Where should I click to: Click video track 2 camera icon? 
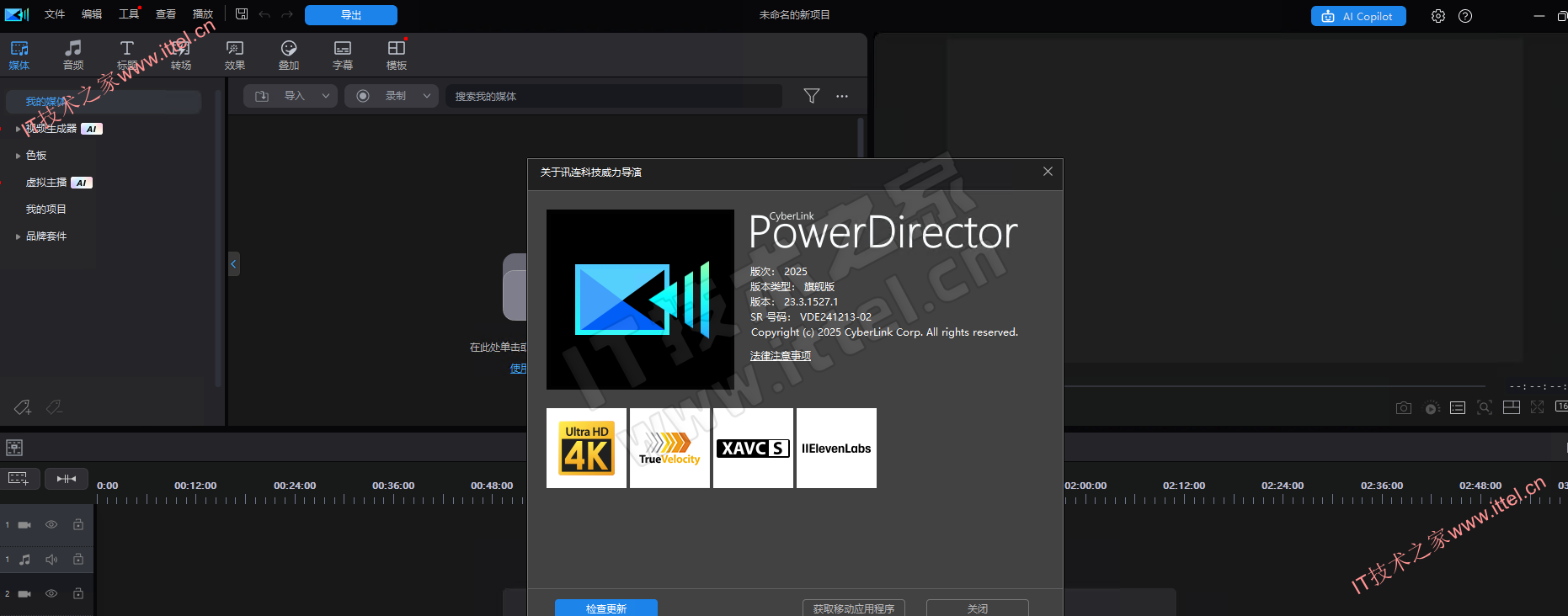click(24, 593)
